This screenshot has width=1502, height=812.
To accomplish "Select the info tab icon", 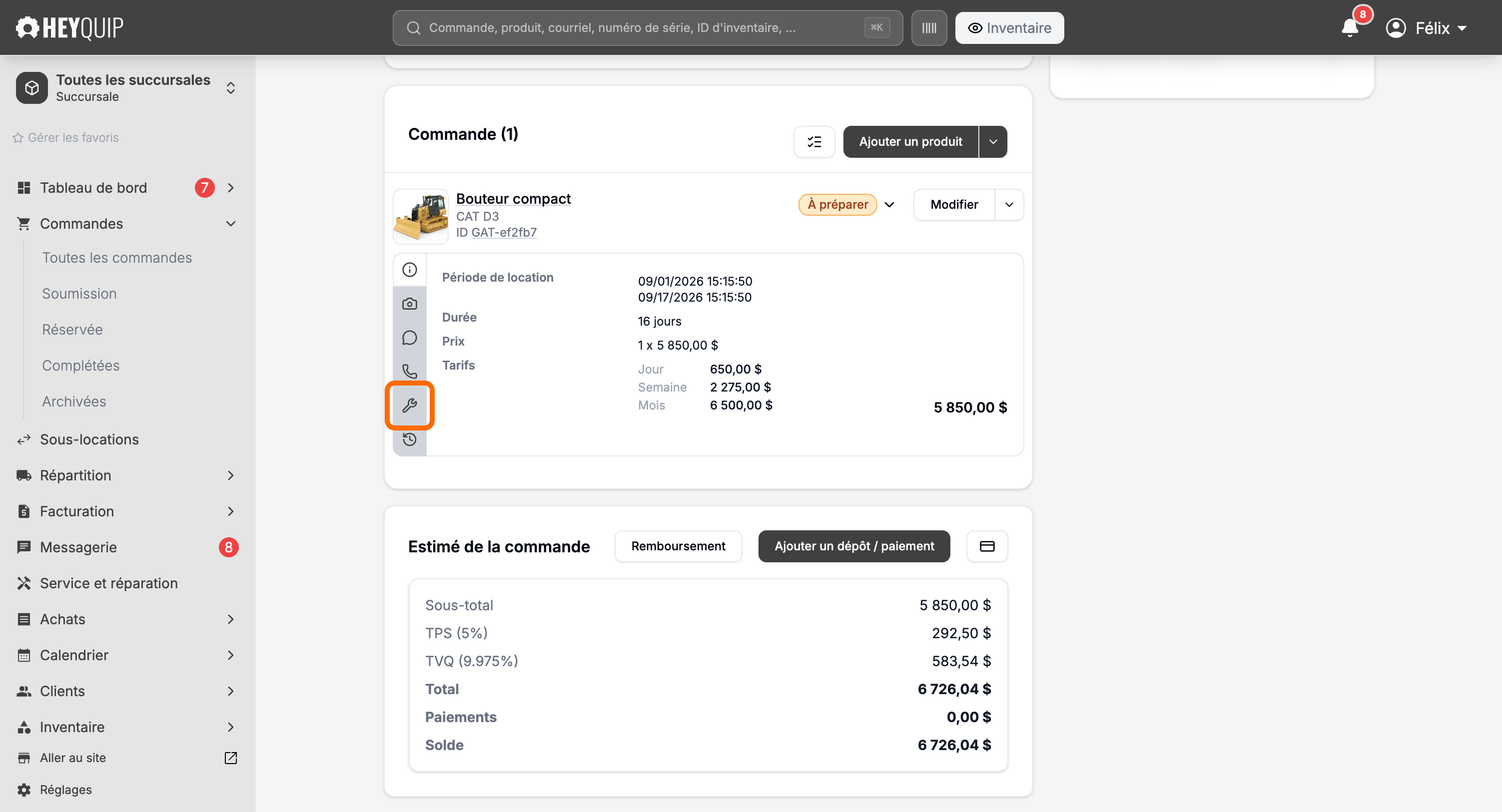I will point(410,270).
